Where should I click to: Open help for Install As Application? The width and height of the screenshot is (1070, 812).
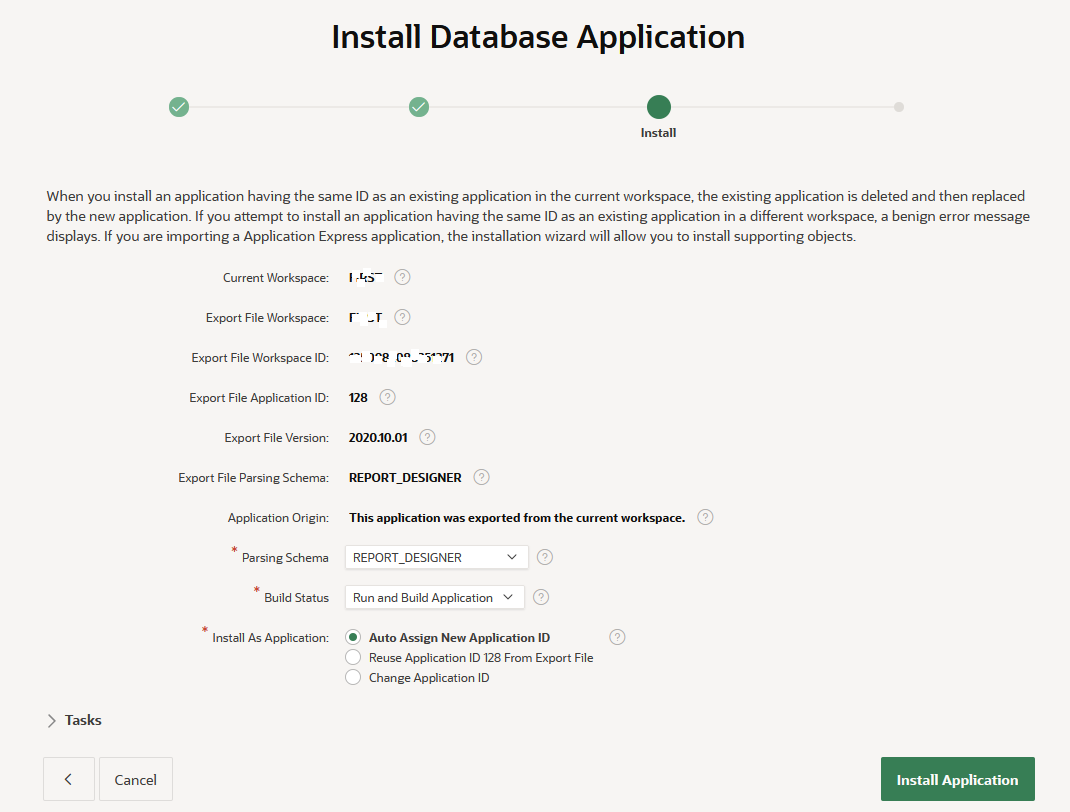[617, 637]
